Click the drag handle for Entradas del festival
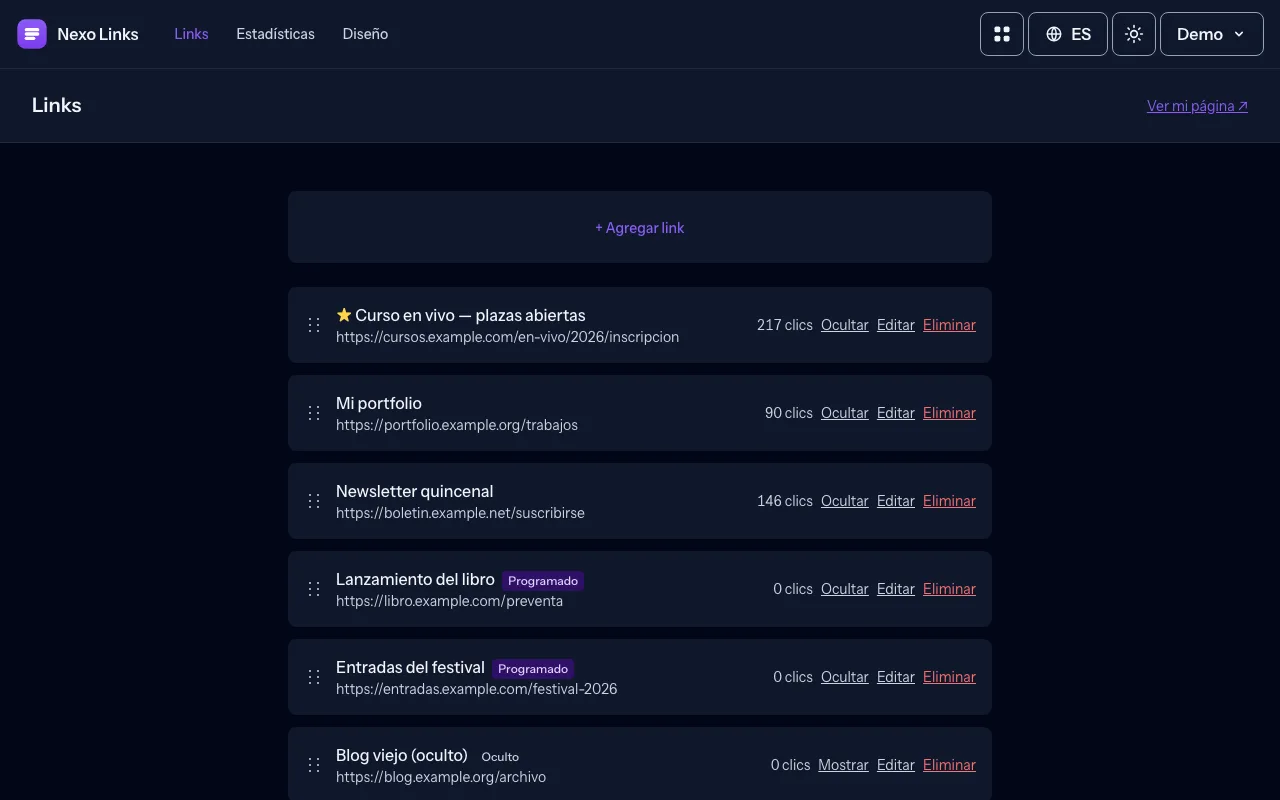This screenshot has width=1280, height=800. (314, 677)
